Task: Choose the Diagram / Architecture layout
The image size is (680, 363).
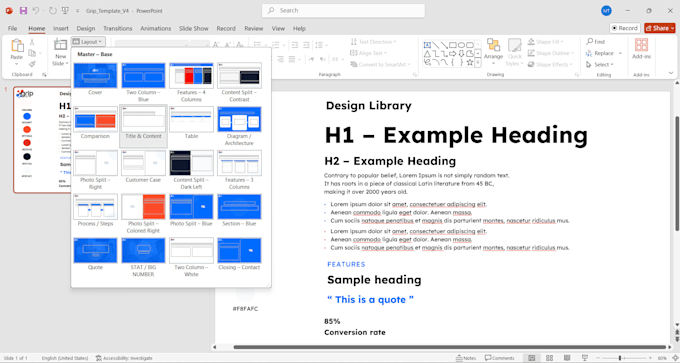Action: point(239,127)
